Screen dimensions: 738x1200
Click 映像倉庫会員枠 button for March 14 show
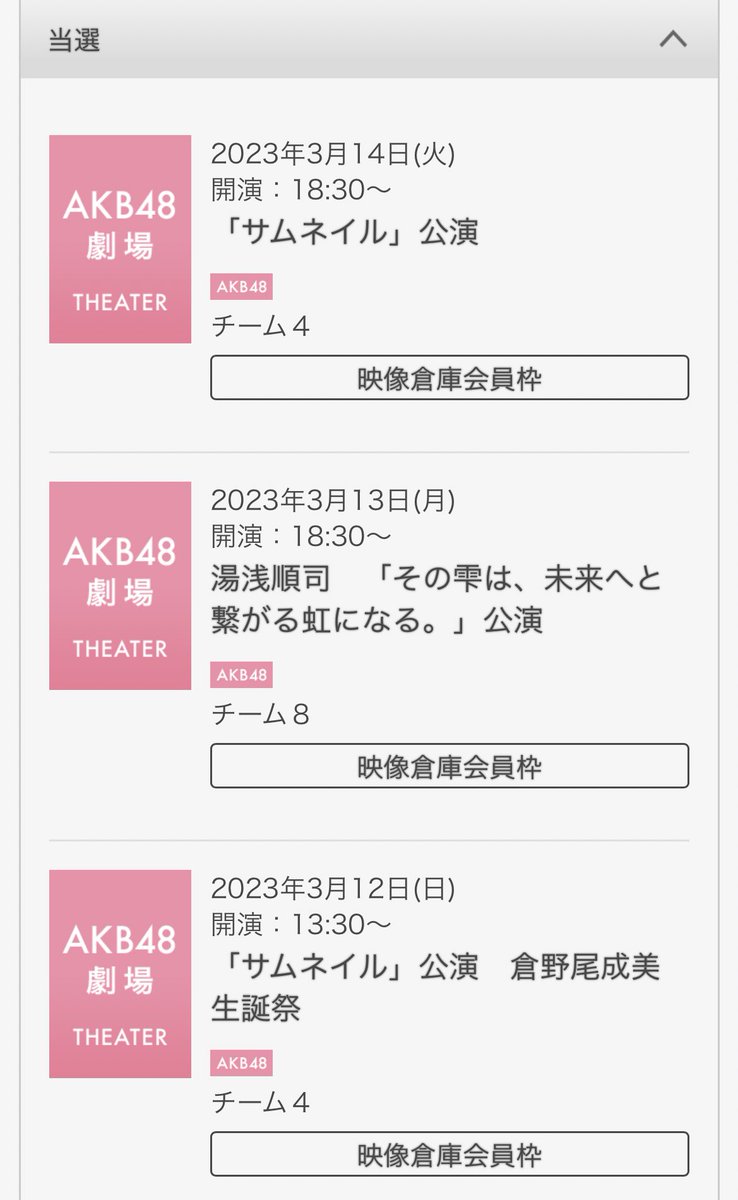pos(449,378)
